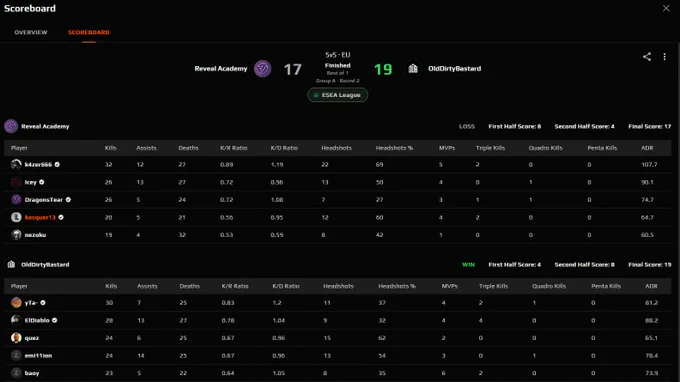Open highlighted kasquer13 player name
The image size is (680, 382).
coord(40,217)
